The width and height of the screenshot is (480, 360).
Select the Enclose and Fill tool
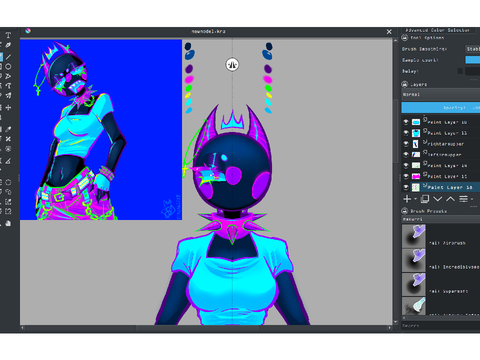point(8,149)
